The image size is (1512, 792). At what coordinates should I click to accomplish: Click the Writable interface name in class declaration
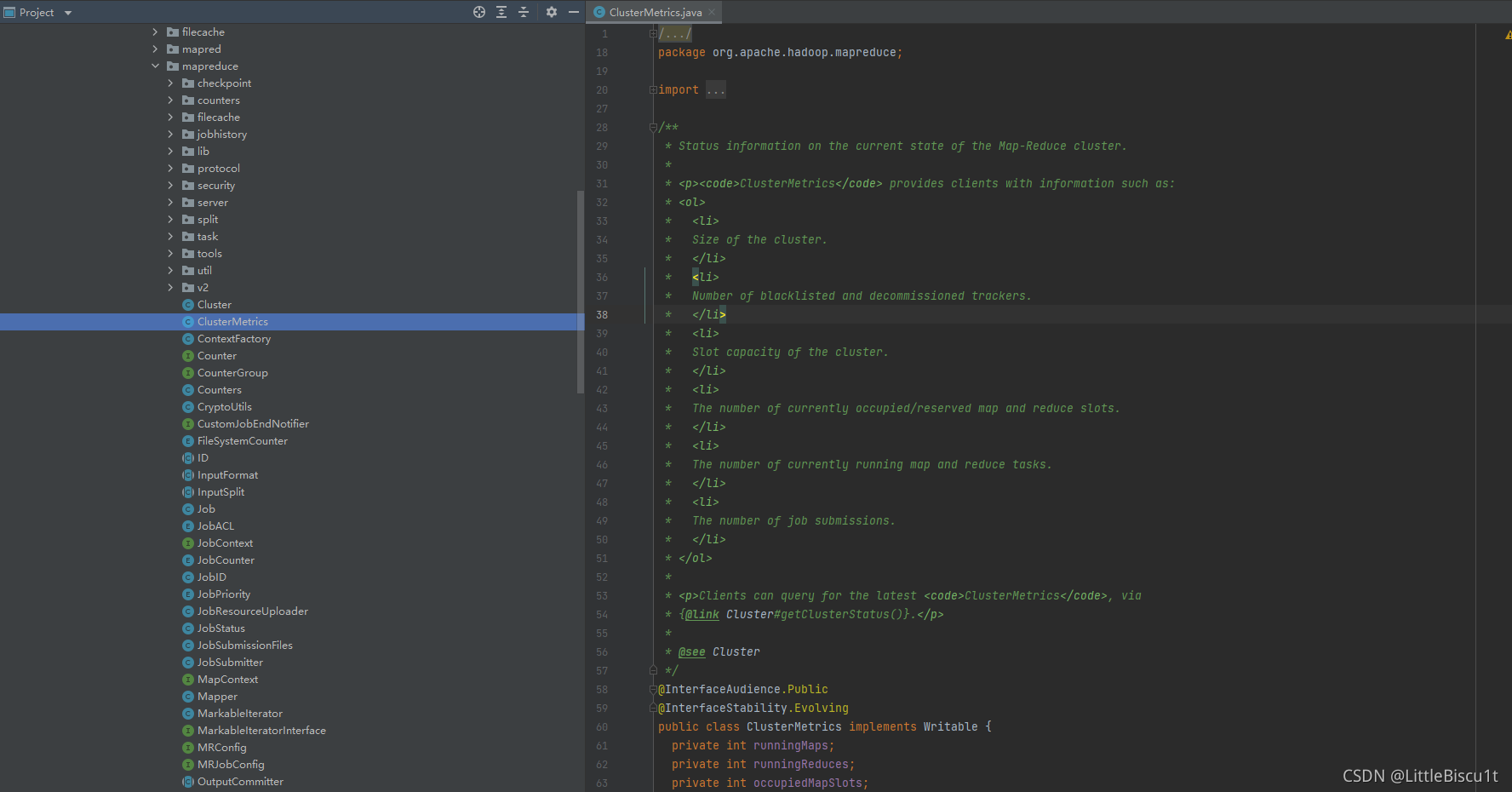click(x=950, y=726)
